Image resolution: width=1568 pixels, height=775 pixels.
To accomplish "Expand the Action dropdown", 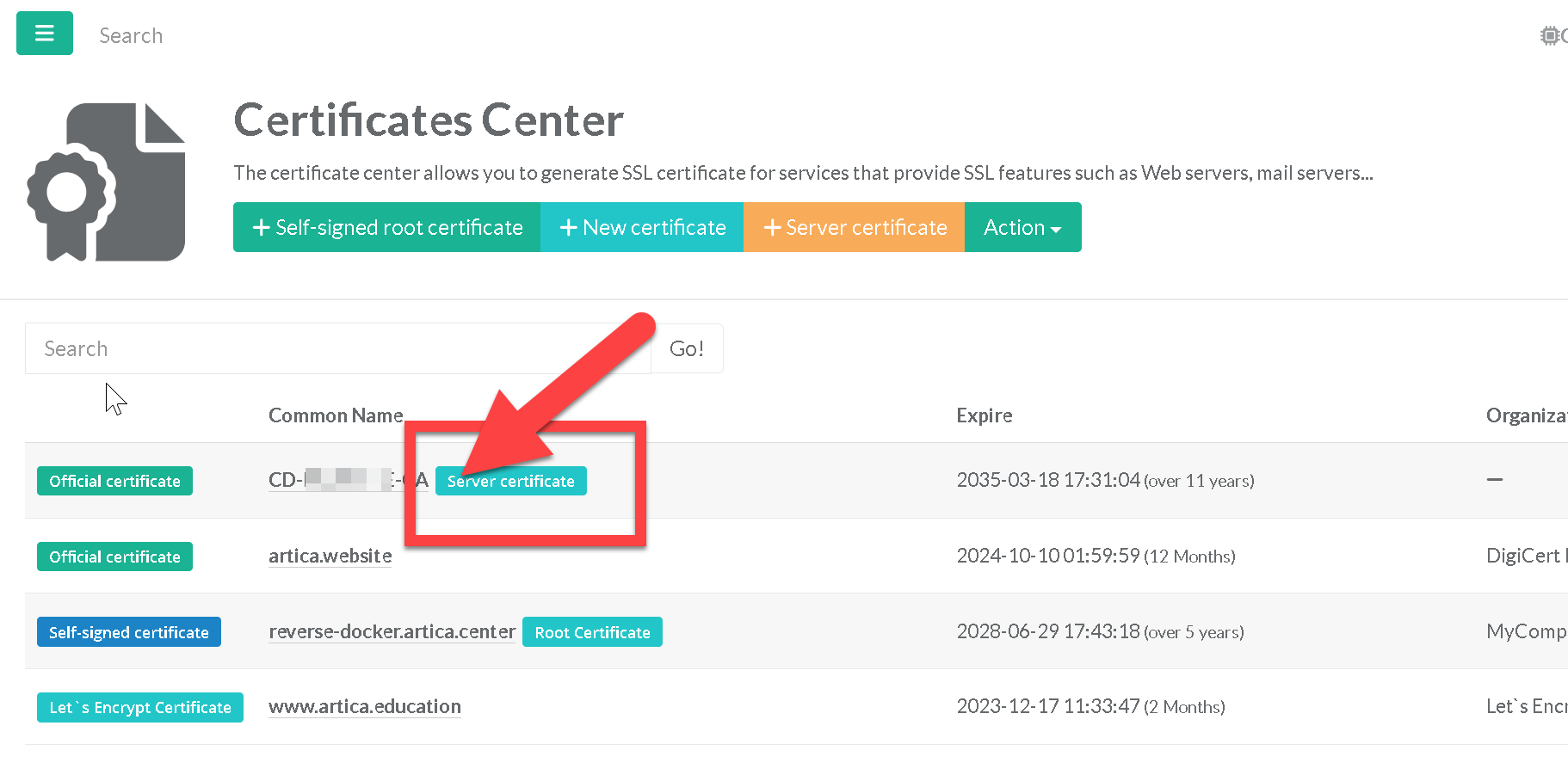I will 1022,227.
